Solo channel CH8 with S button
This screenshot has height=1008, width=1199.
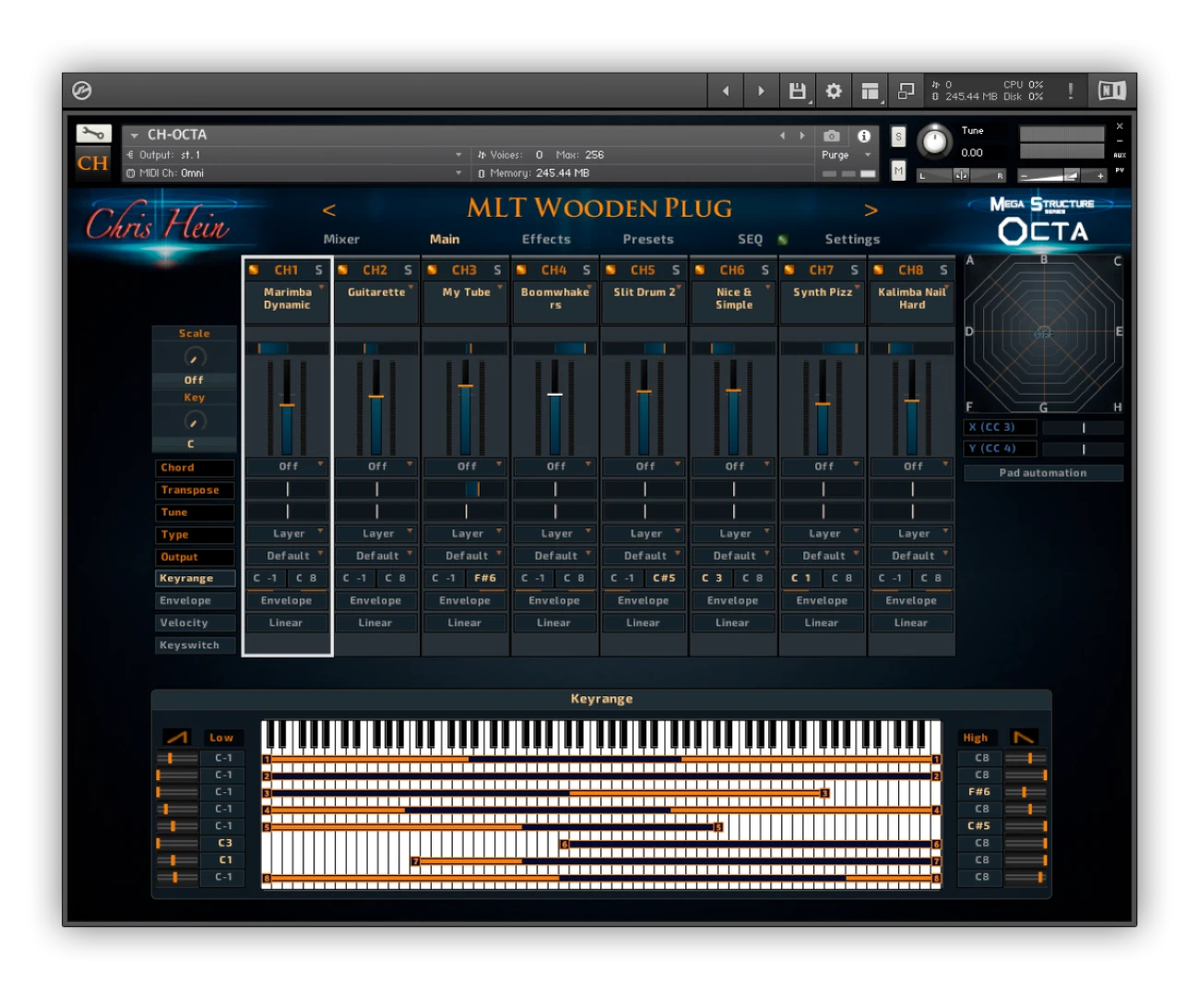click(944, 270)
